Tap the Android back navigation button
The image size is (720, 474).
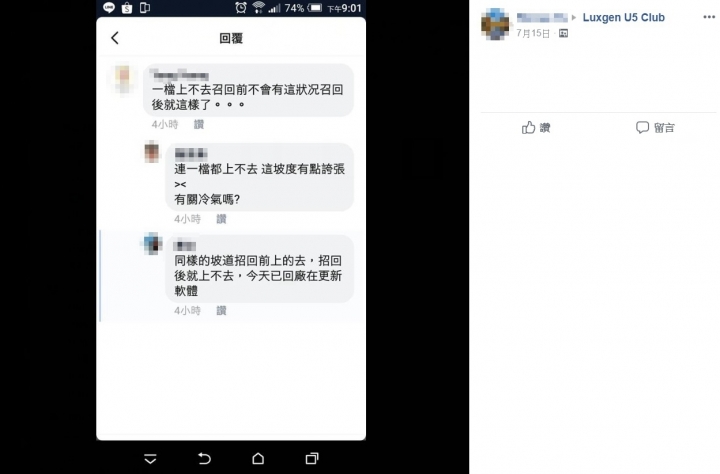coord(204,458)
